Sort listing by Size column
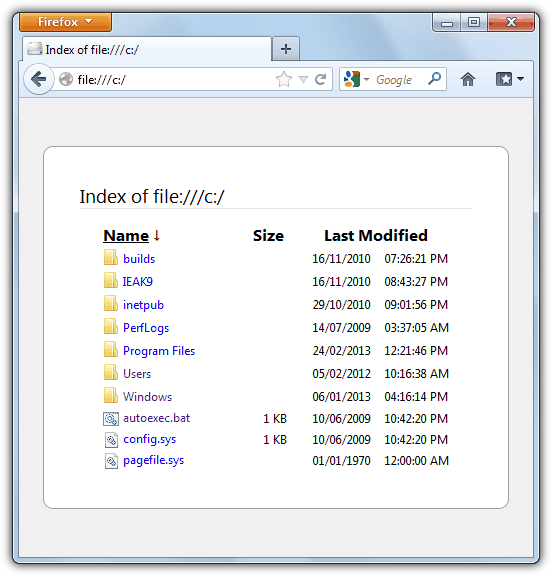This screenshot has width=552, height=575. point(268,235)
